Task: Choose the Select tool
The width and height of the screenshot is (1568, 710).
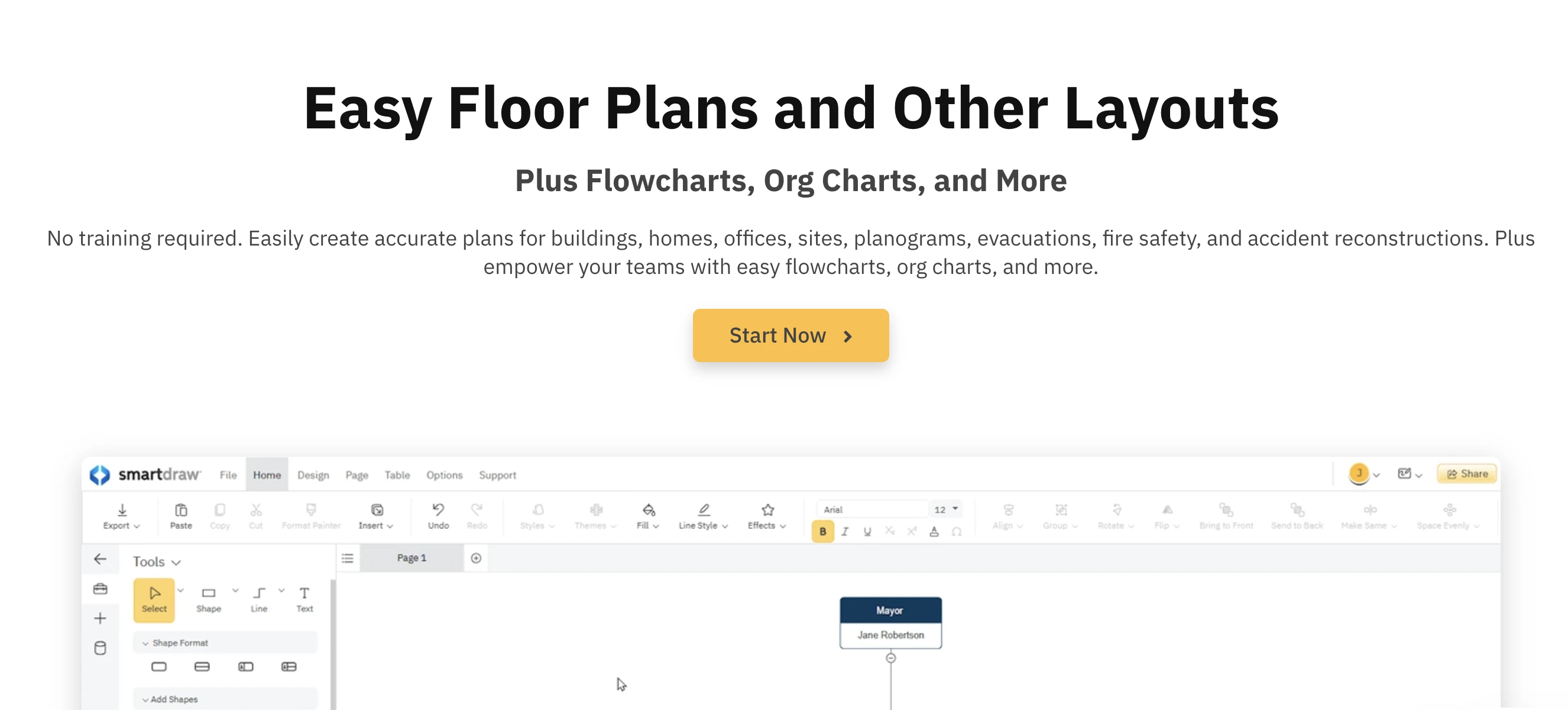Action: tap(154, 600)
